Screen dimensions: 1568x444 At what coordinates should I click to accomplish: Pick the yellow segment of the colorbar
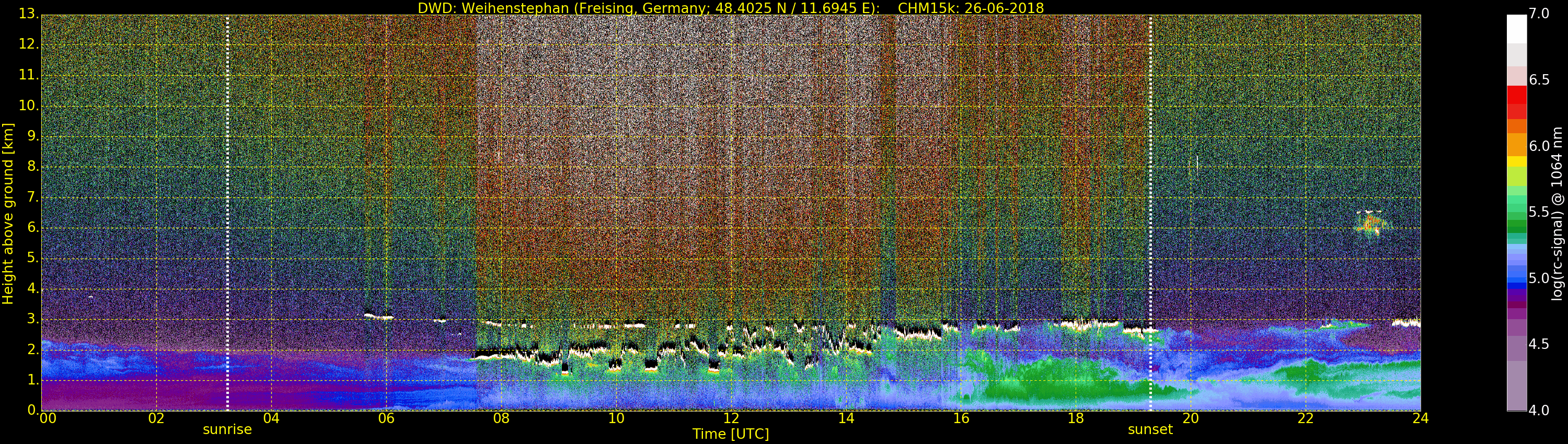point(1517,161)
